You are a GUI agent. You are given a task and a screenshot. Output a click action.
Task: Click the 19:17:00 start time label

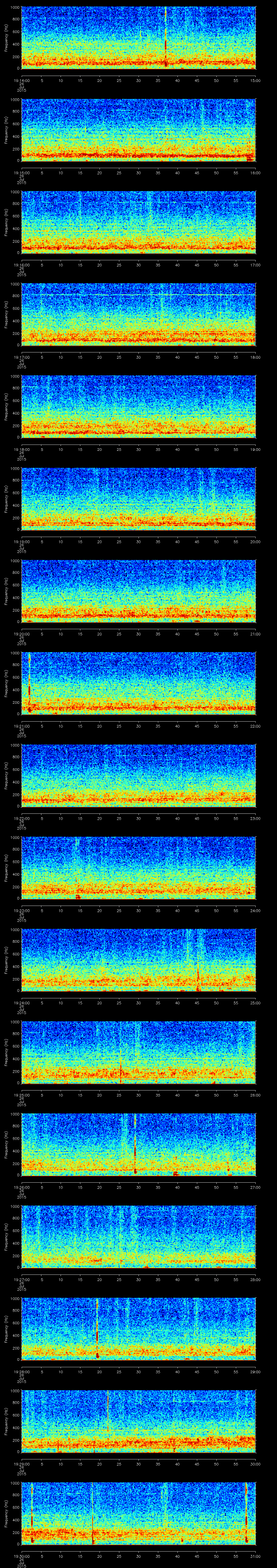21,357
